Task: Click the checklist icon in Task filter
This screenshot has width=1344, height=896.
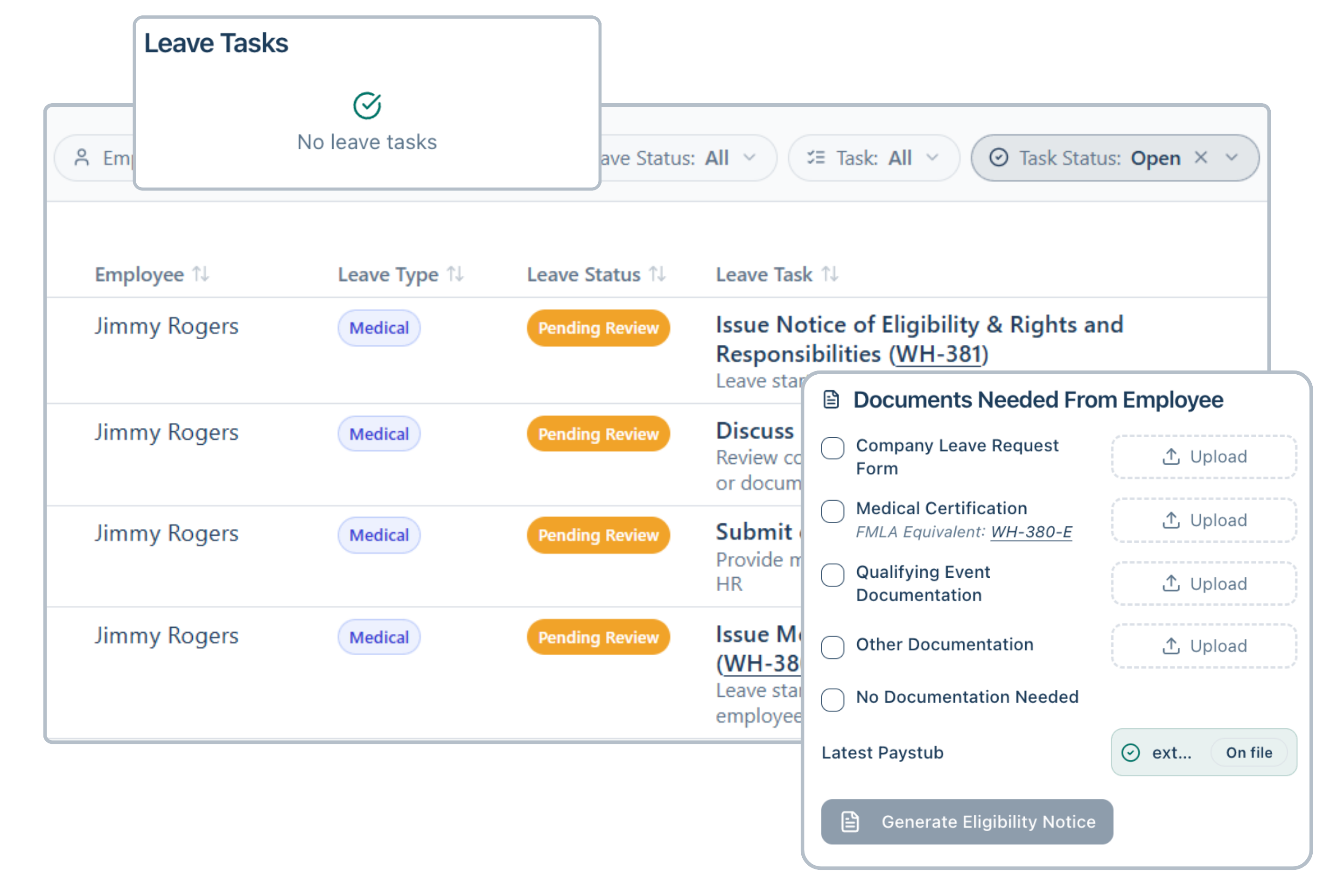Action: [815, 158]
